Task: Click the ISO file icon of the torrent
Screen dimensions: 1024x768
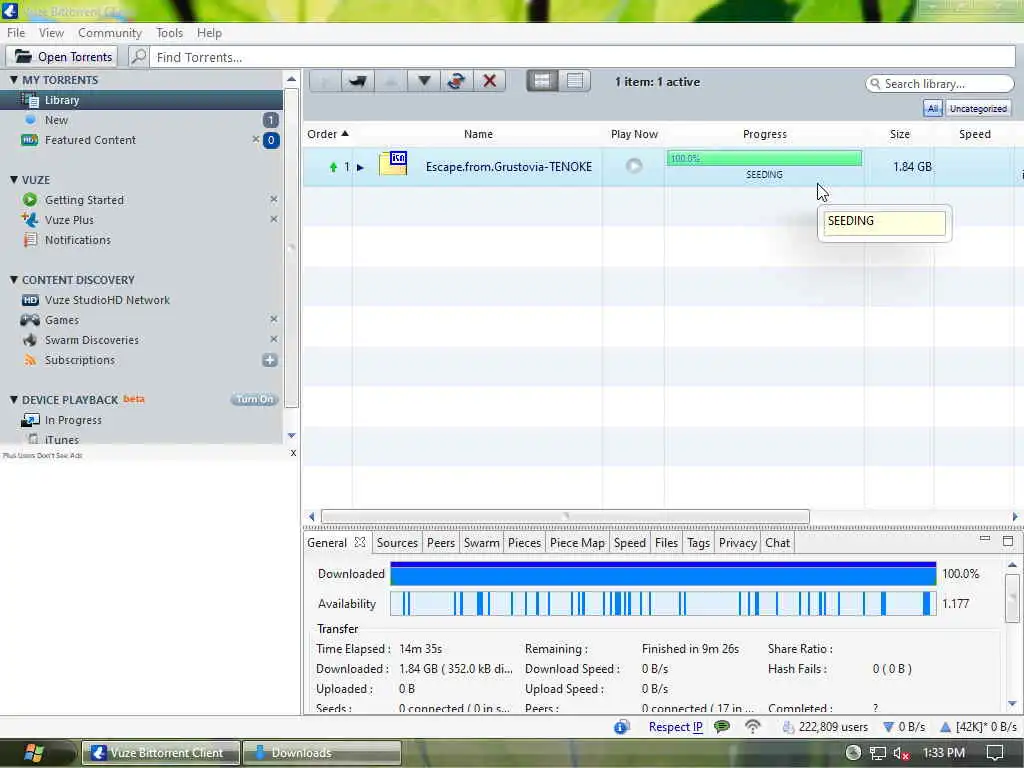Action: point(393,163)
